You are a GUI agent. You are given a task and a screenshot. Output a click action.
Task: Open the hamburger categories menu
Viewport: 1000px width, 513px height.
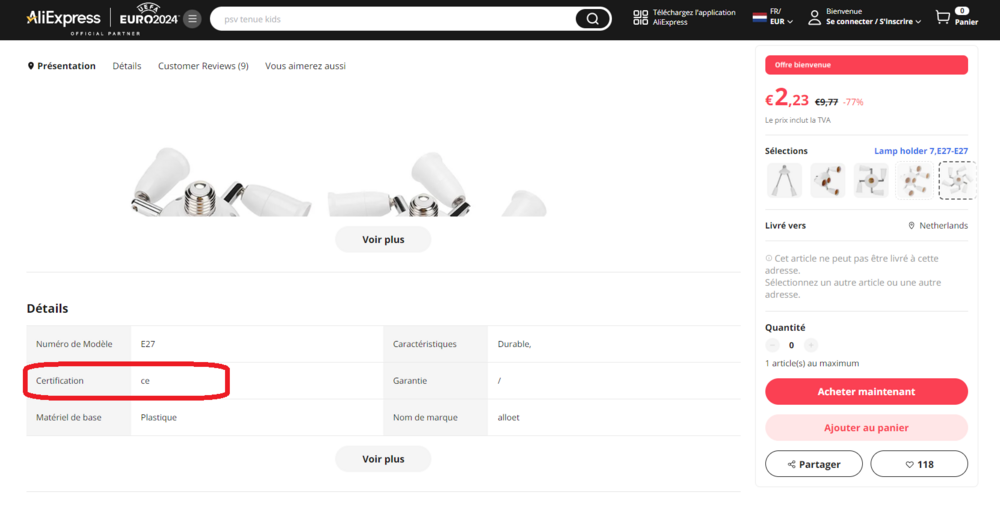(192, 19)
